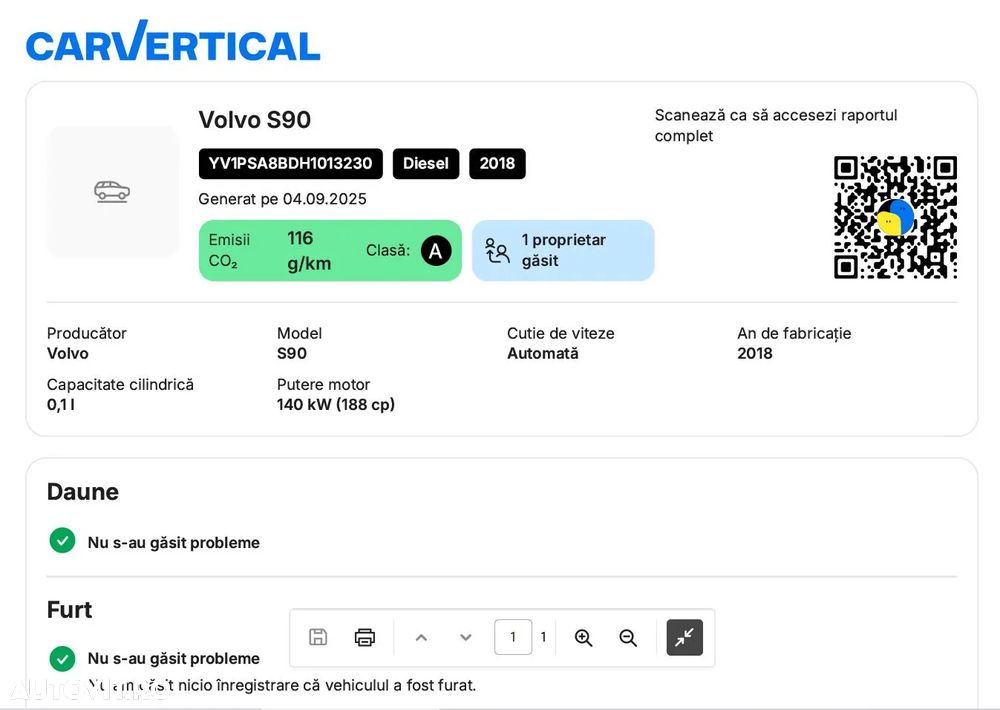
Task: Click the carVertical logo
Action: [x=173, y=43]
